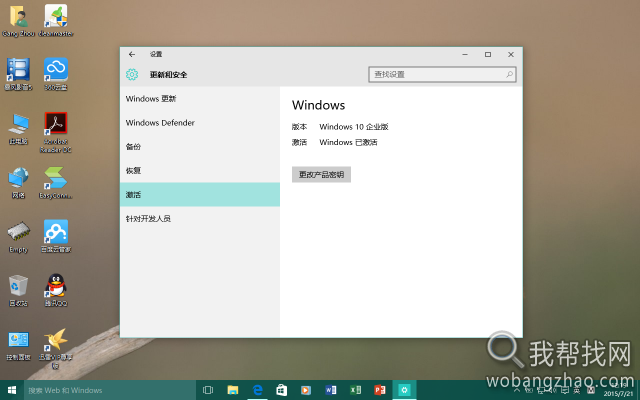This screenshot has width=640, height=400.
Task: Launch File Explorer from the taskbar
Action: pos(233,390)
